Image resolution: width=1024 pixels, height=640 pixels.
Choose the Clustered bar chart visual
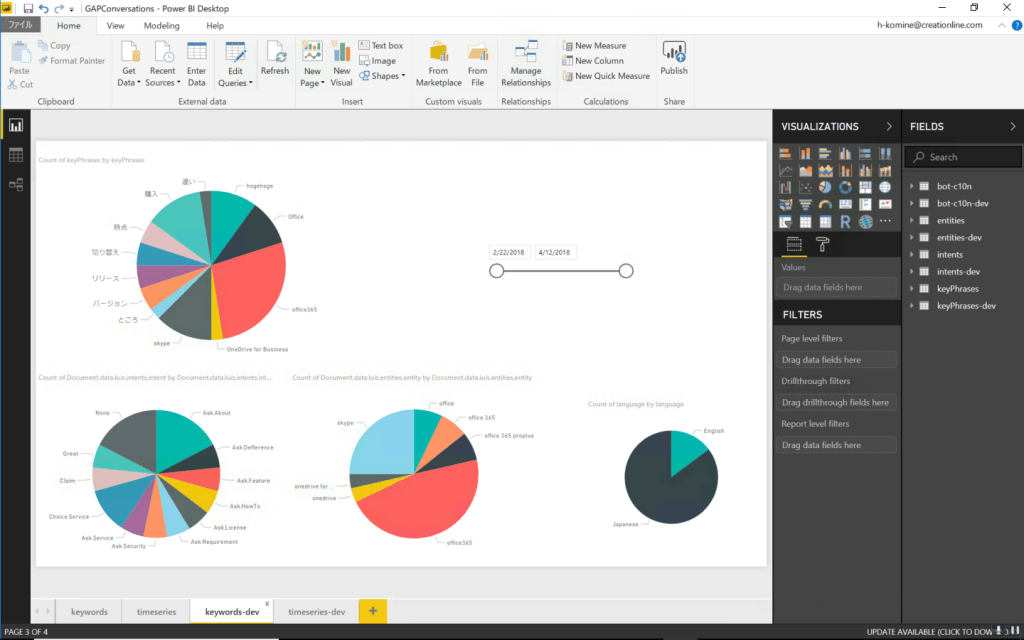point(825,153)
